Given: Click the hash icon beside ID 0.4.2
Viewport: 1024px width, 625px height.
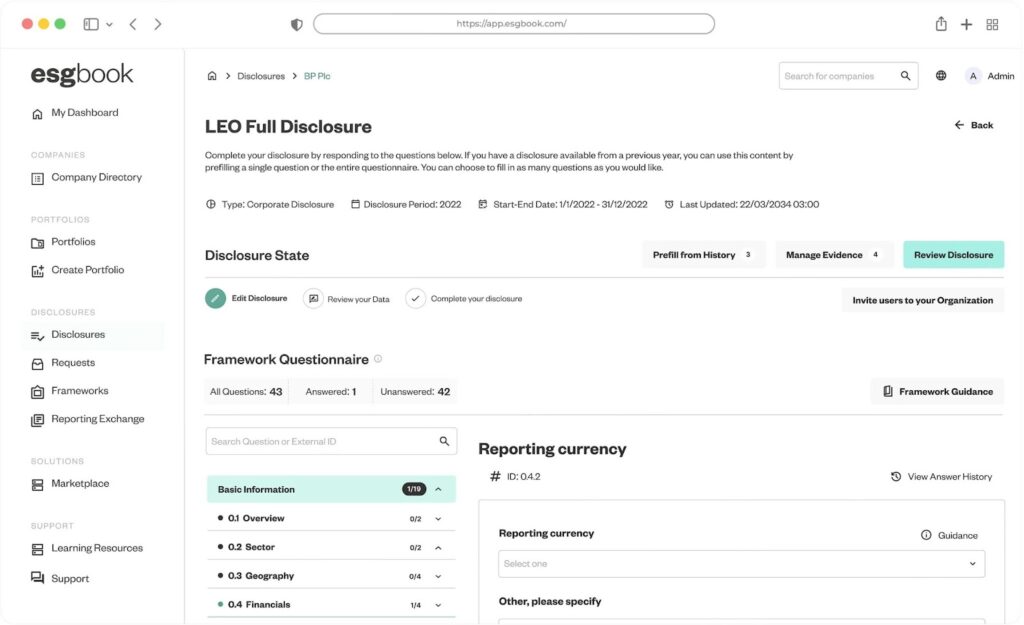Looking at the screenshot, I should tap(495, 476).
